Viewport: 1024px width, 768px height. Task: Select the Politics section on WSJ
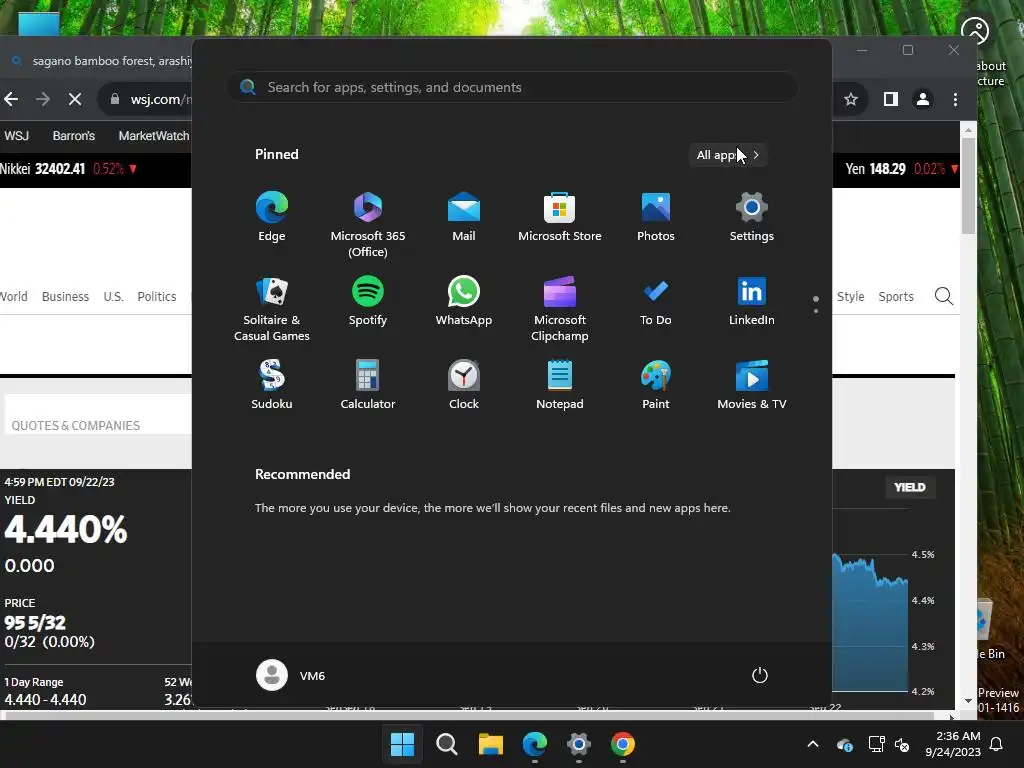tap(157, 296)
